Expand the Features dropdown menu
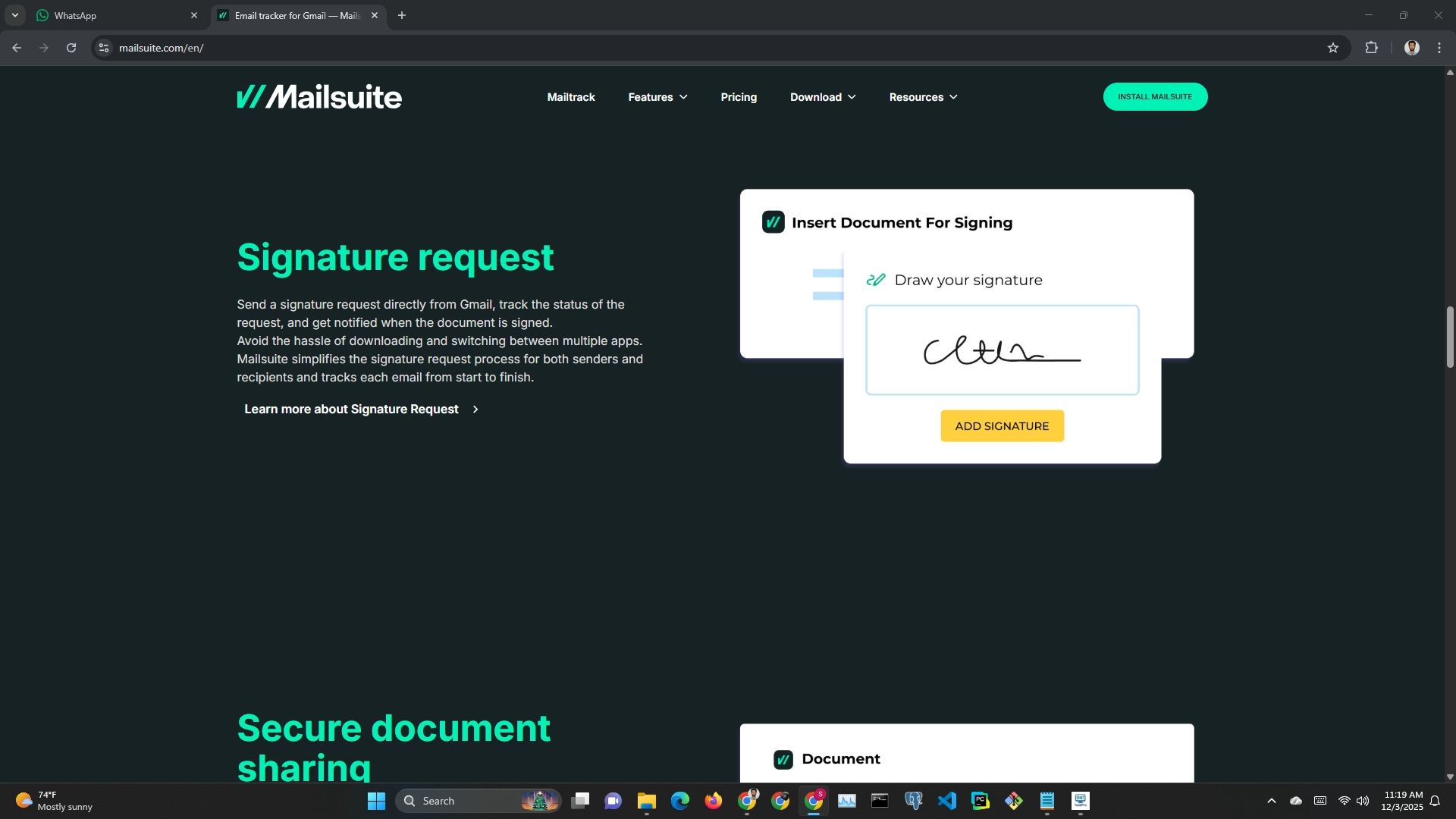Image resolution: width=1456 pixels, height=819 pixels. pos(657,97)
